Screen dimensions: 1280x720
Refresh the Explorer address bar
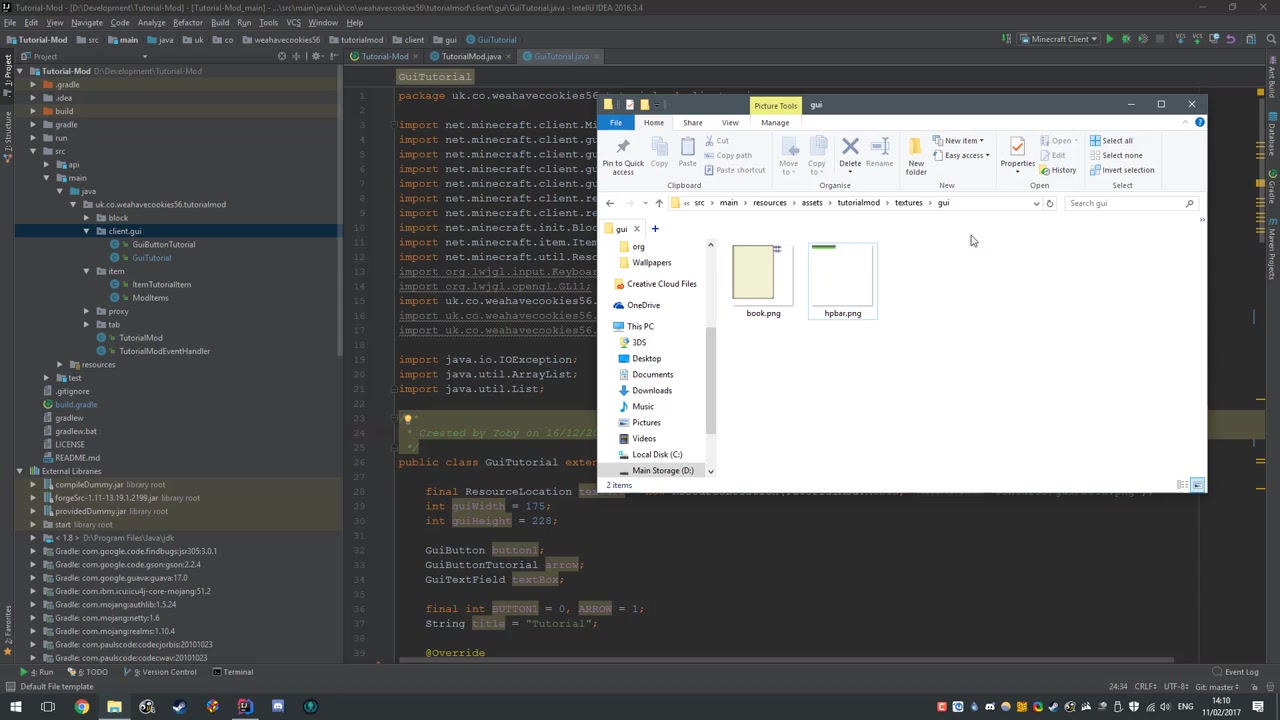point(1049,203)
